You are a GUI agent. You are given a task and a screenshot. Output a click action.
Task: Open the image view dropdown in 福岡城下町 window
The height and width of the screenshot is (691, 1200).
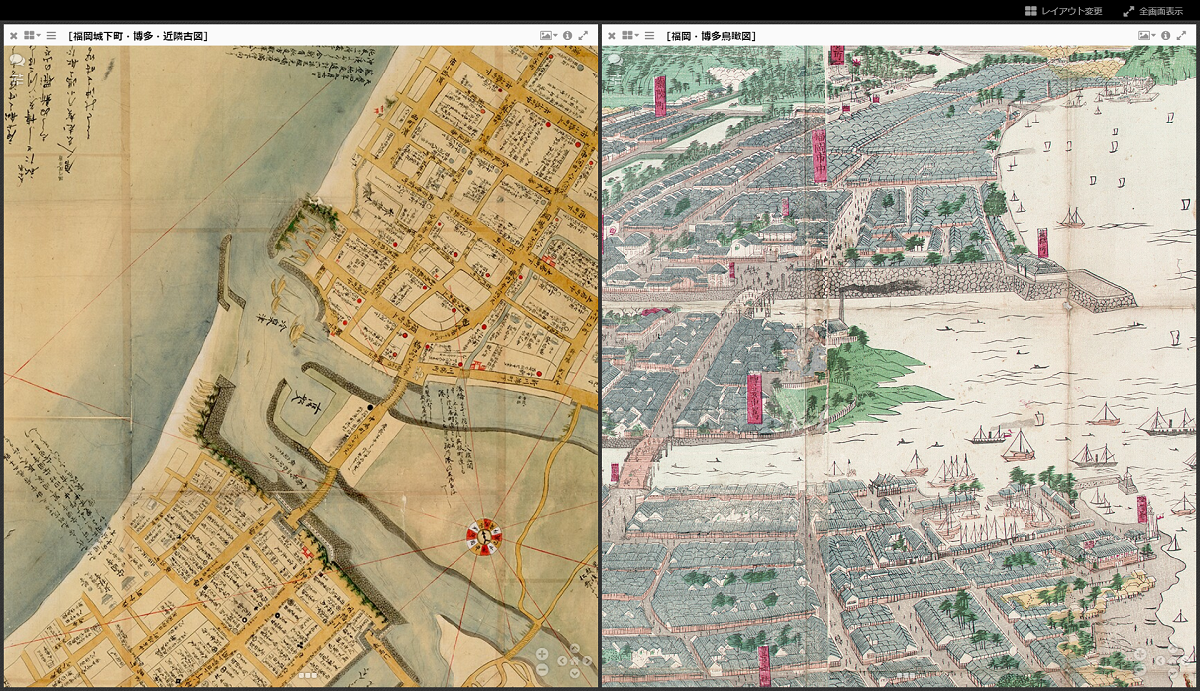(549, 36)
